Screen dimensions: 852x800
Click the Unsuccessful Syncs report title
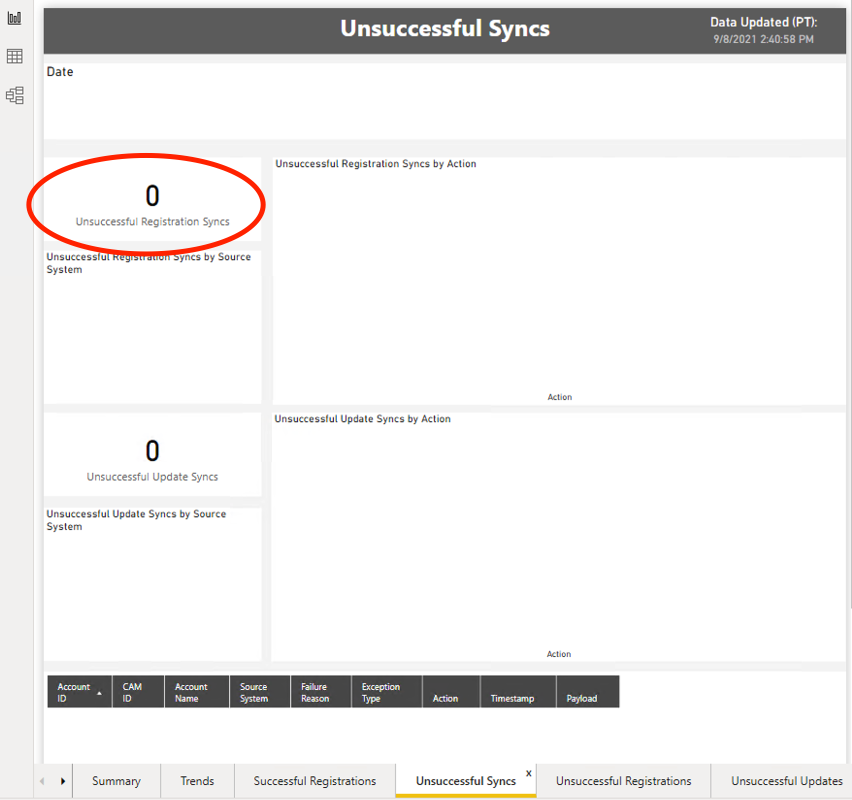pyautogui.click(x=445, y=28)
